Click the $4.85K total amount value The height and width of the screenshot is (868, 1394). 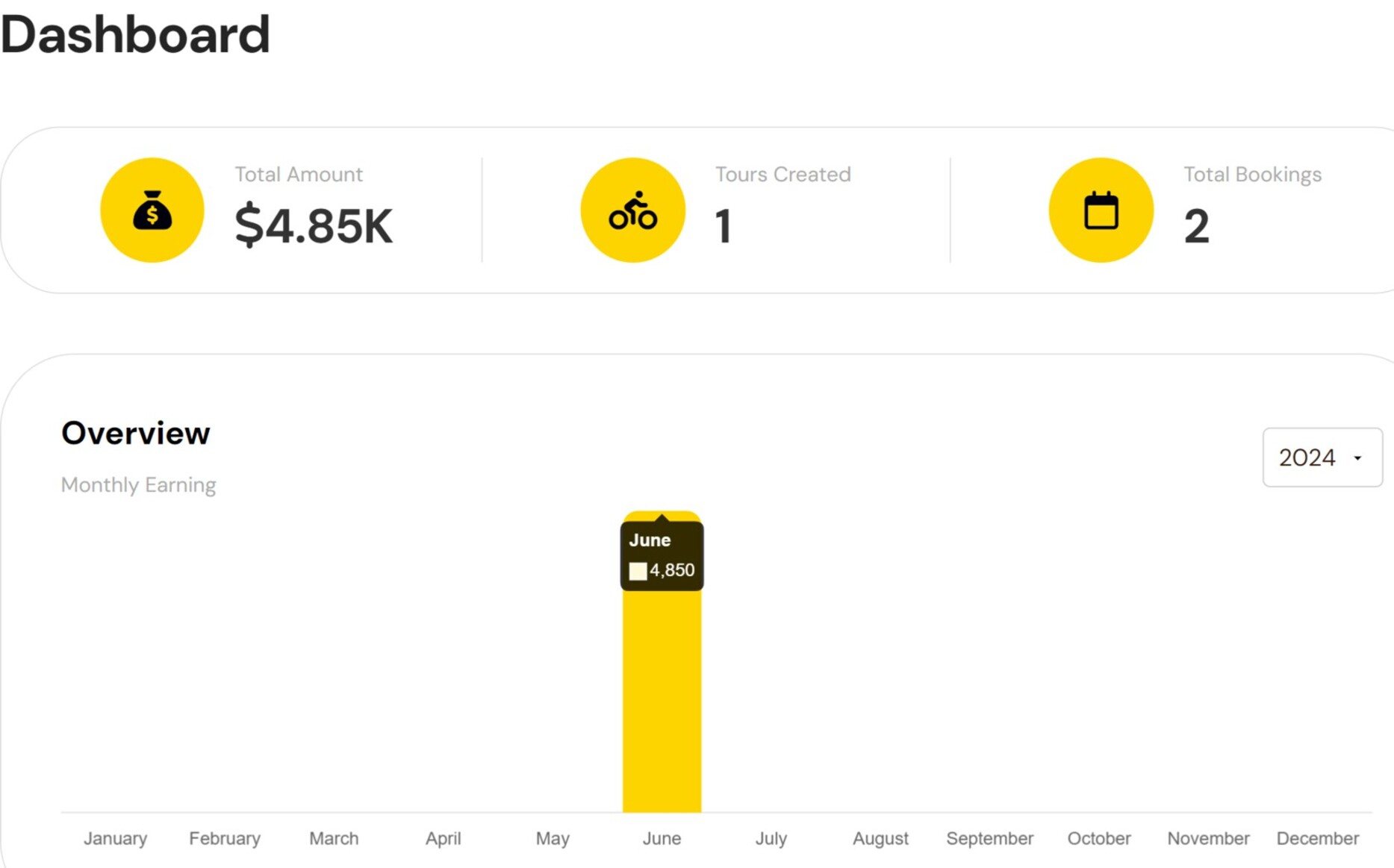314,226
